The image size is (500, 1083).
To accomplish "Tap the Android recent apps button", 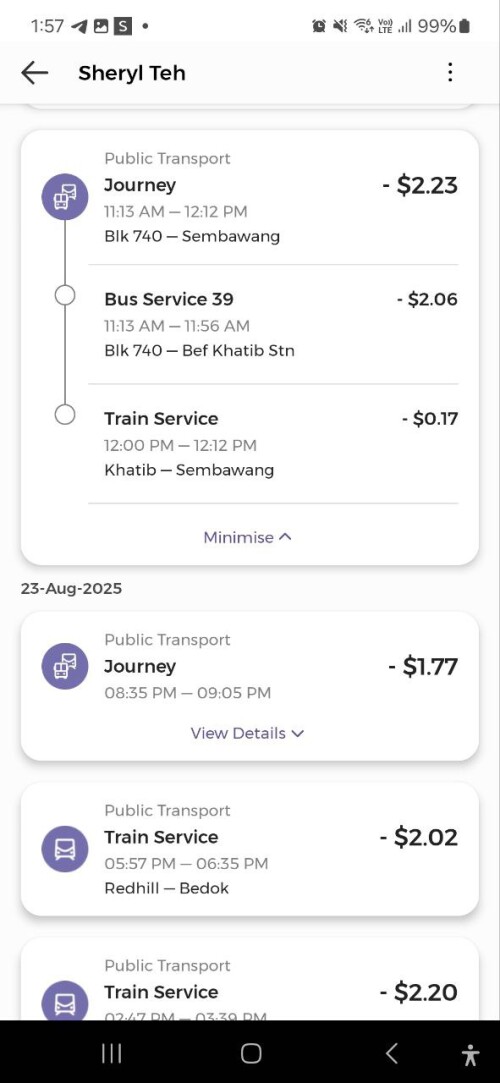I will coord(111,1053).
